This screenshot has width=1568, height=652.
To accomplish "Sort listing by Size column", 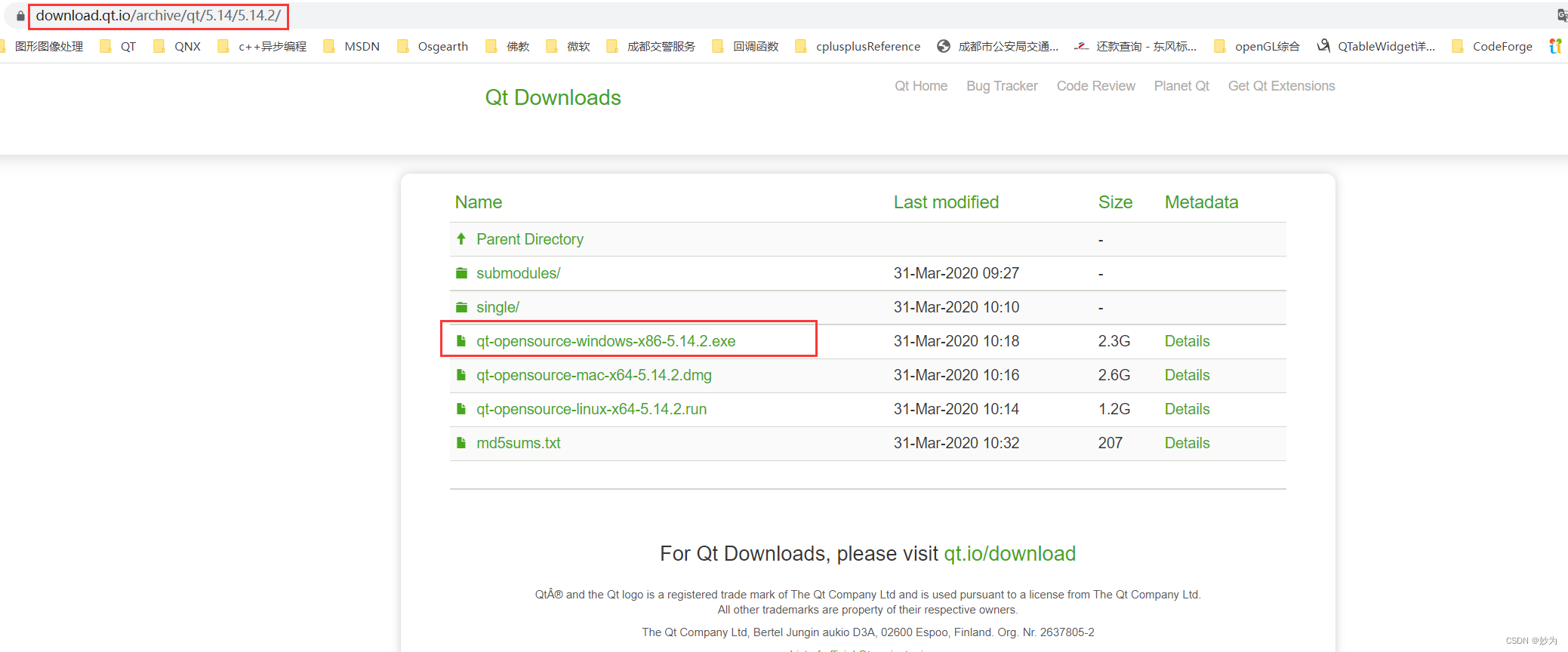I will coord(1115,202).
